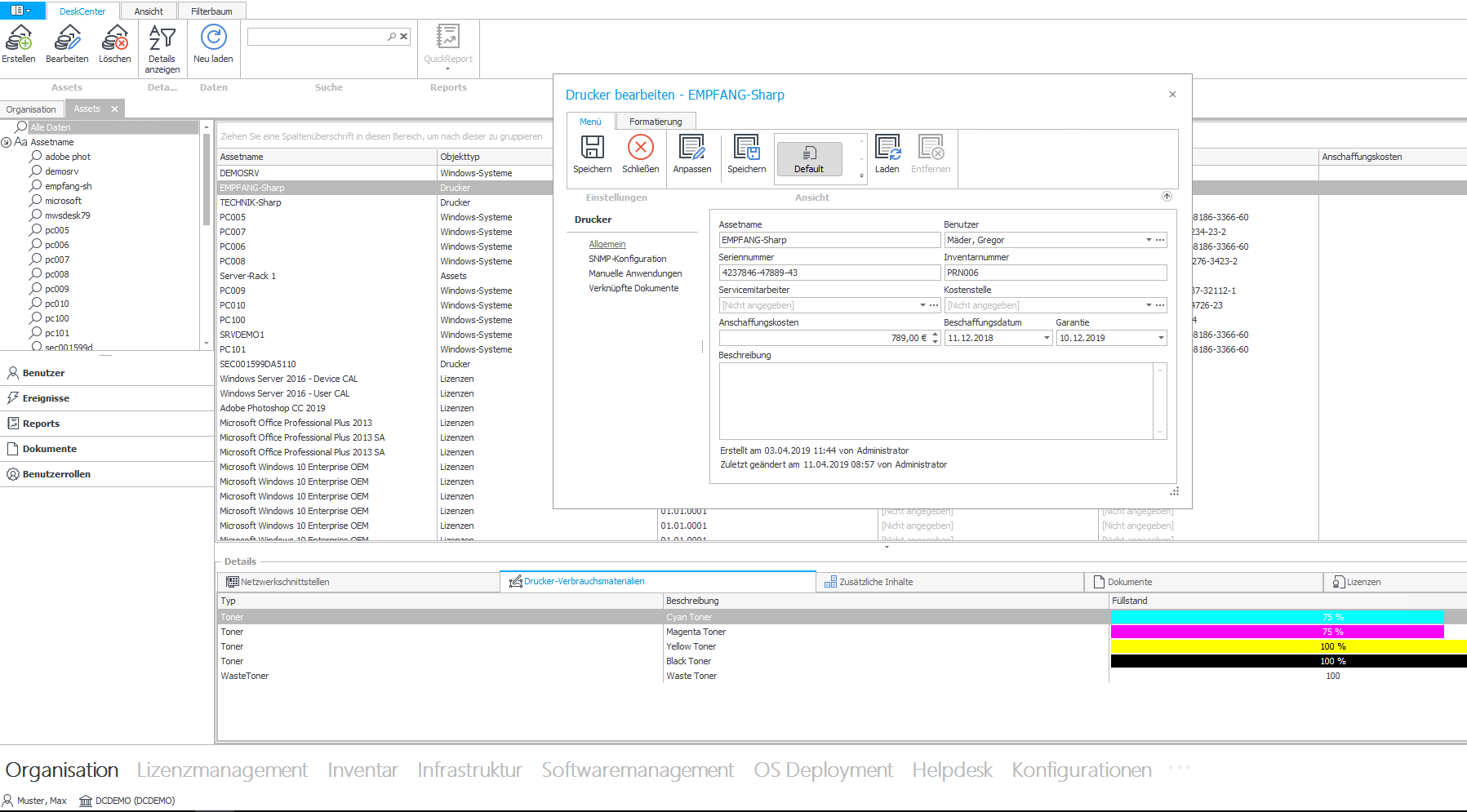Click the Cyan Toner fill level bar
1467x812 pixels.
click(1277, 617)
